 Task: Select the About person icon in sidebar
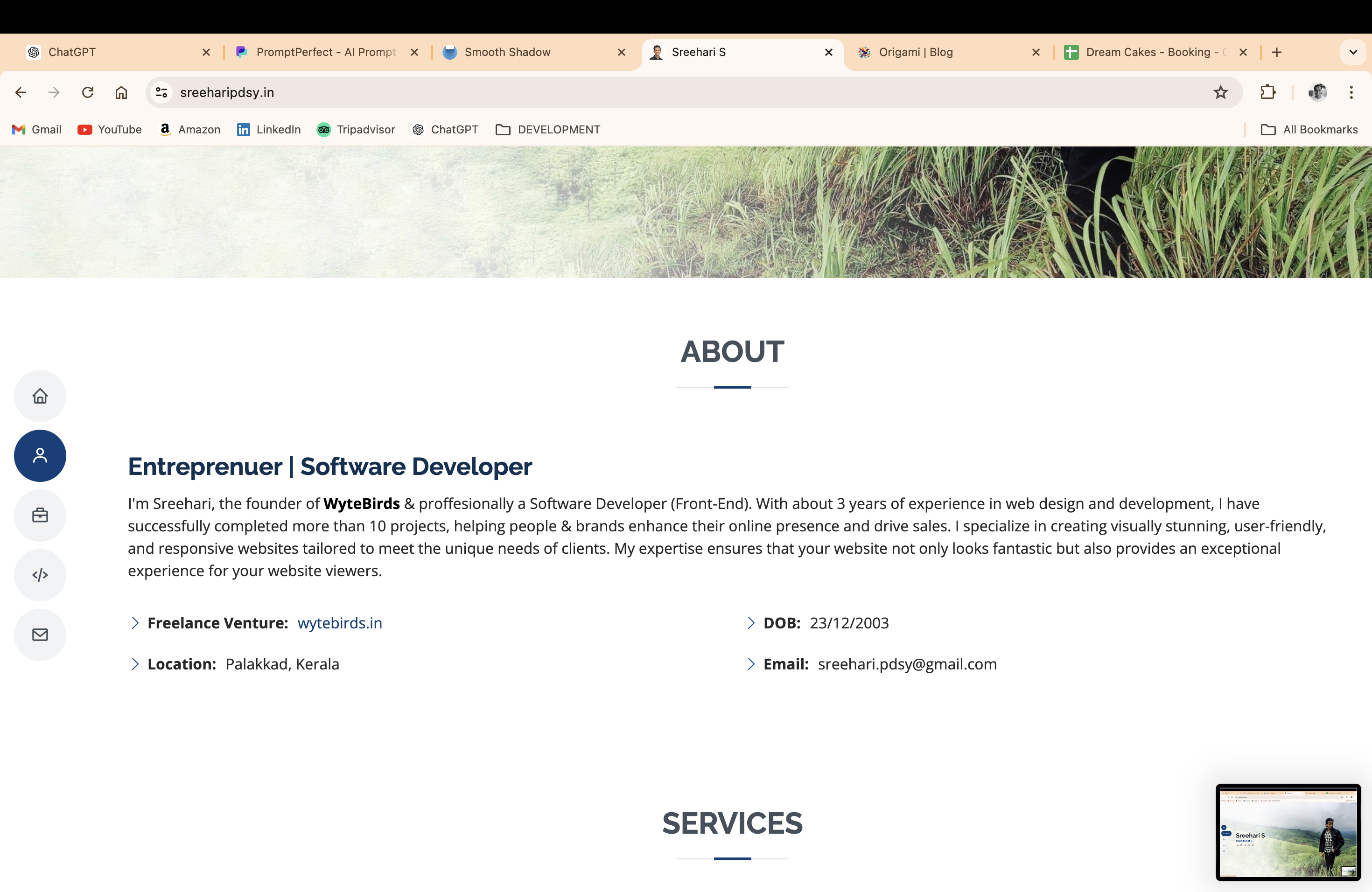pos(40,455)
